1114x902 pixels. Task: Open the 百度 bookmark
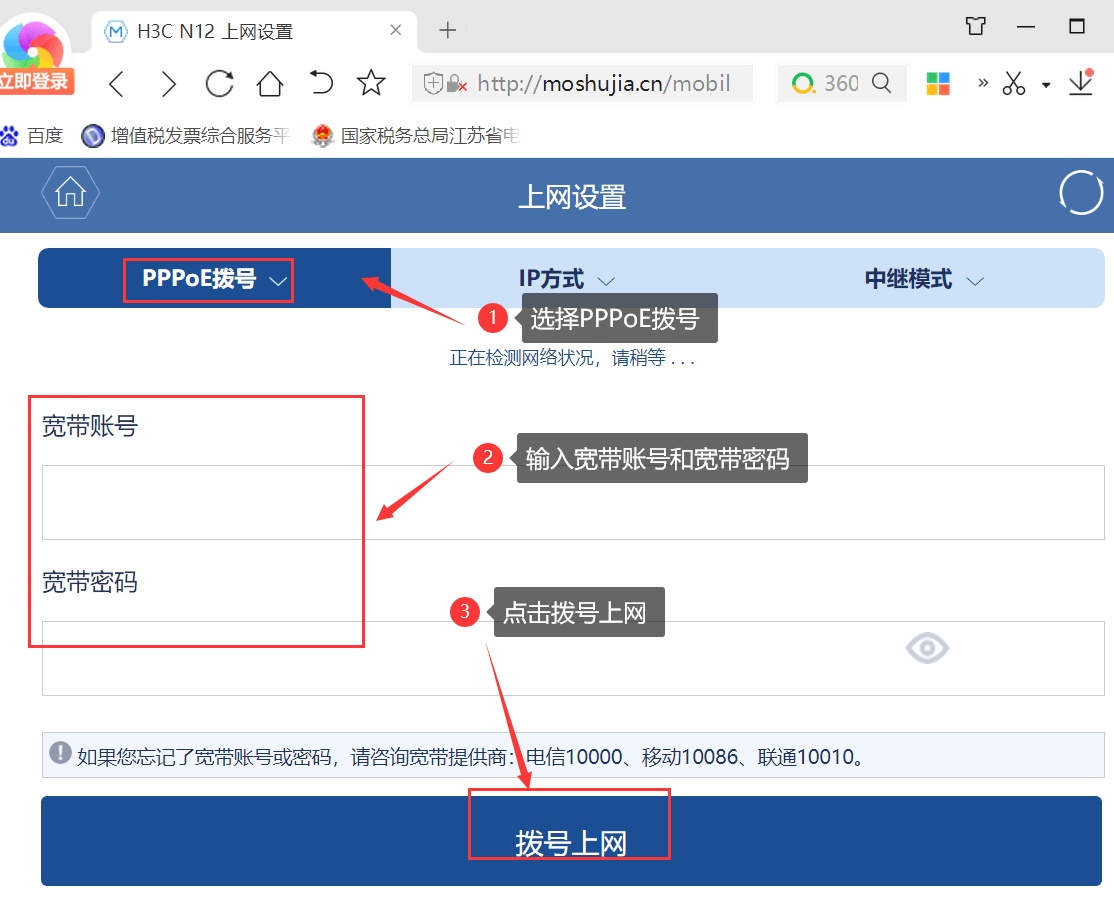coord(32,136)
